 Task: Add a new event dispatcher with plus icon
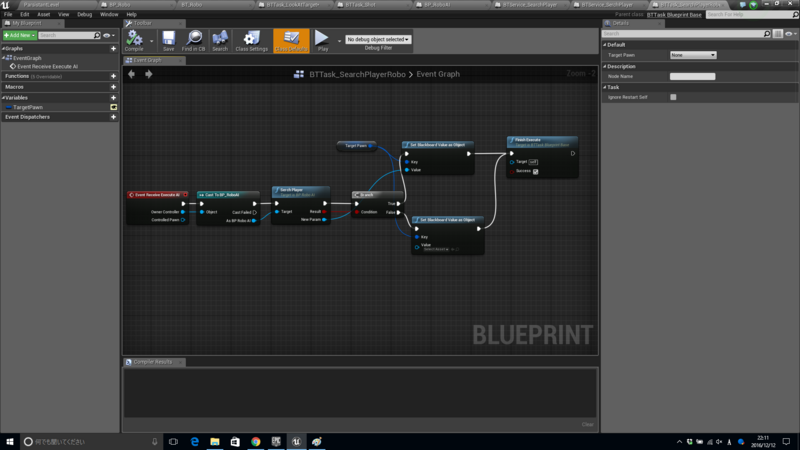coord(113,117)
